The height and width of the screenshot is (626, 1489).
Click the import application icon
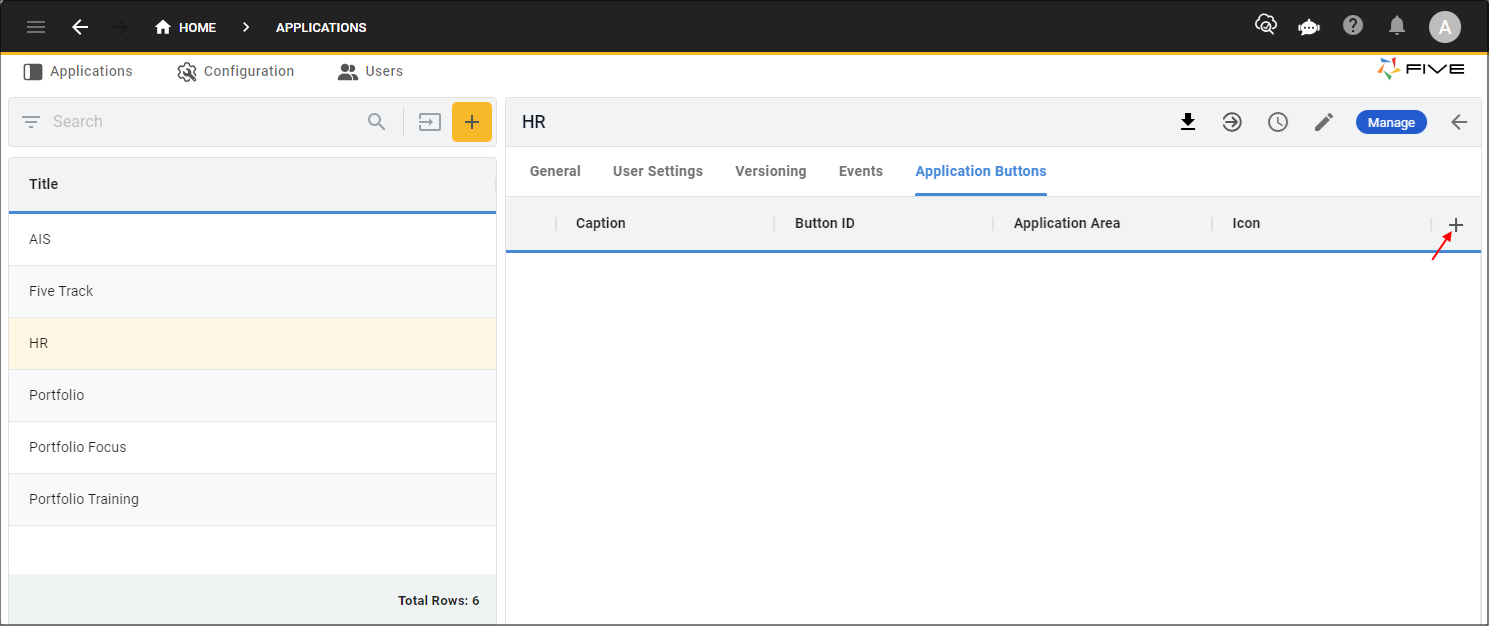429,122
